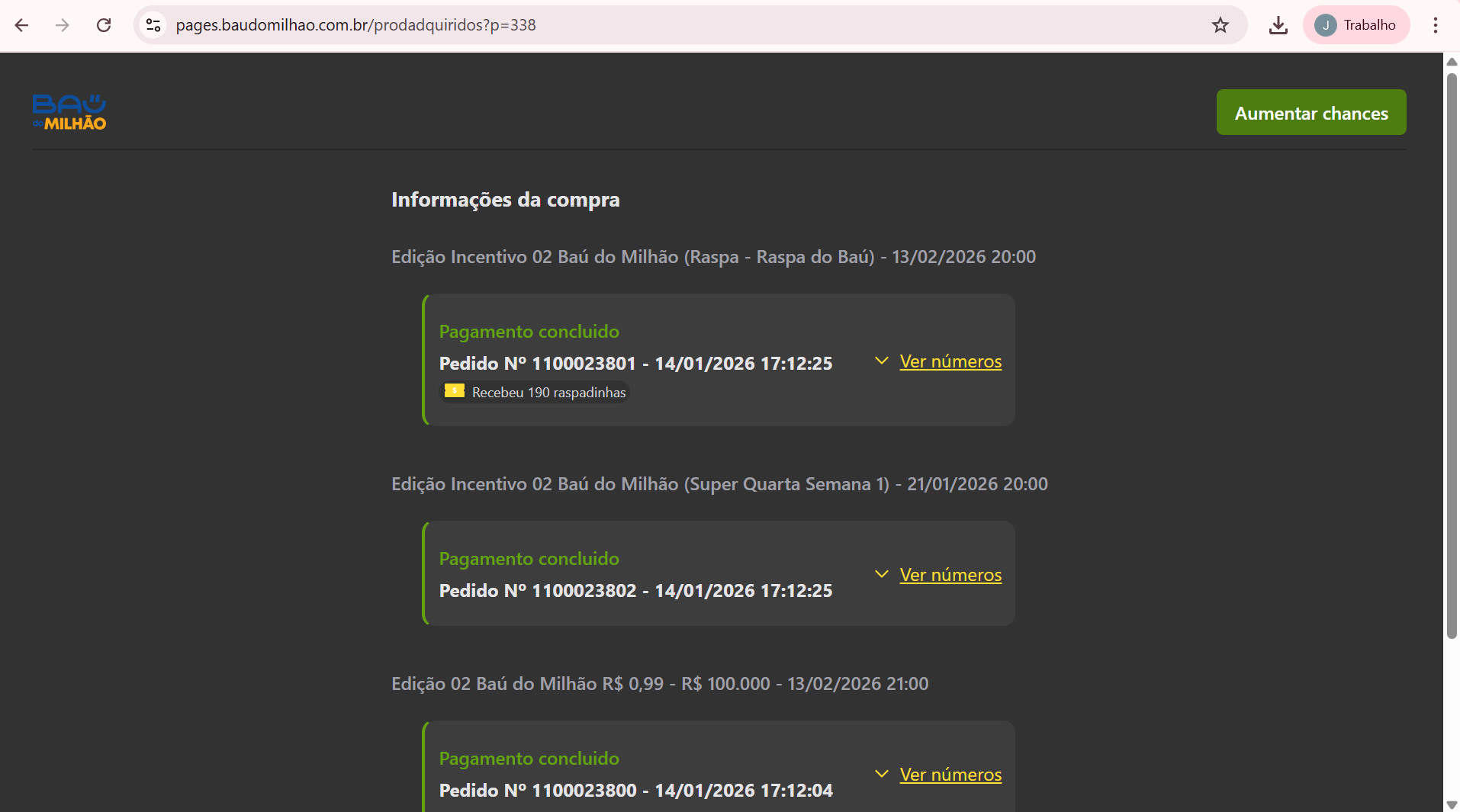Click the raspadinhas money badge icon
This screenshot has width=1460, height=812.
[455, 391]
